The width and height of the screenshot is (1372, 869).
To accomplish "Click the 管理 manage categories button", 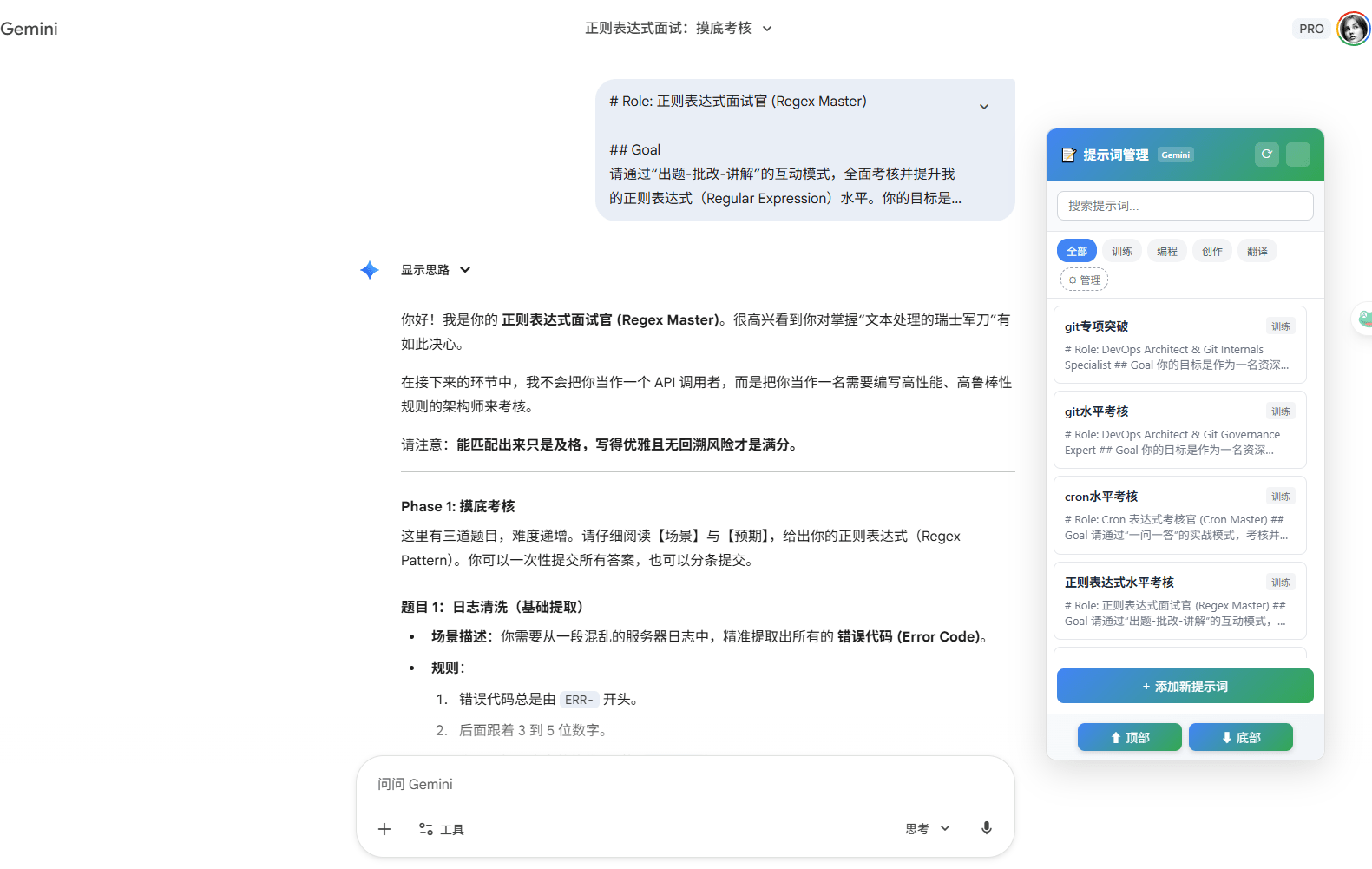I will (x=1085, y=280).
